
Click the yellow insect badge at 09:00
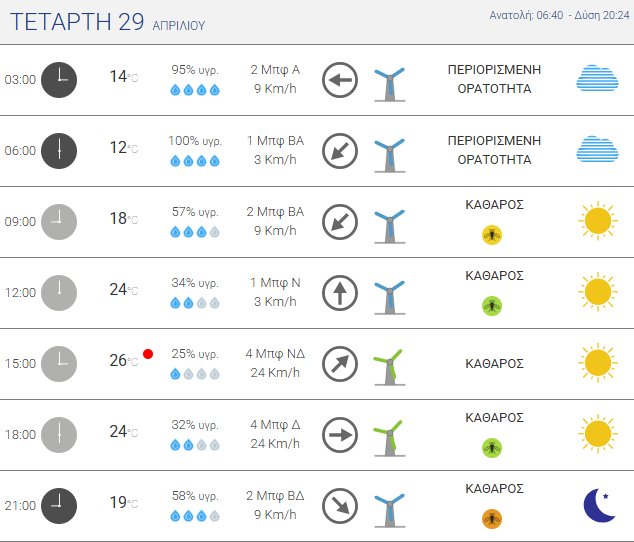[x=492, y=234]
